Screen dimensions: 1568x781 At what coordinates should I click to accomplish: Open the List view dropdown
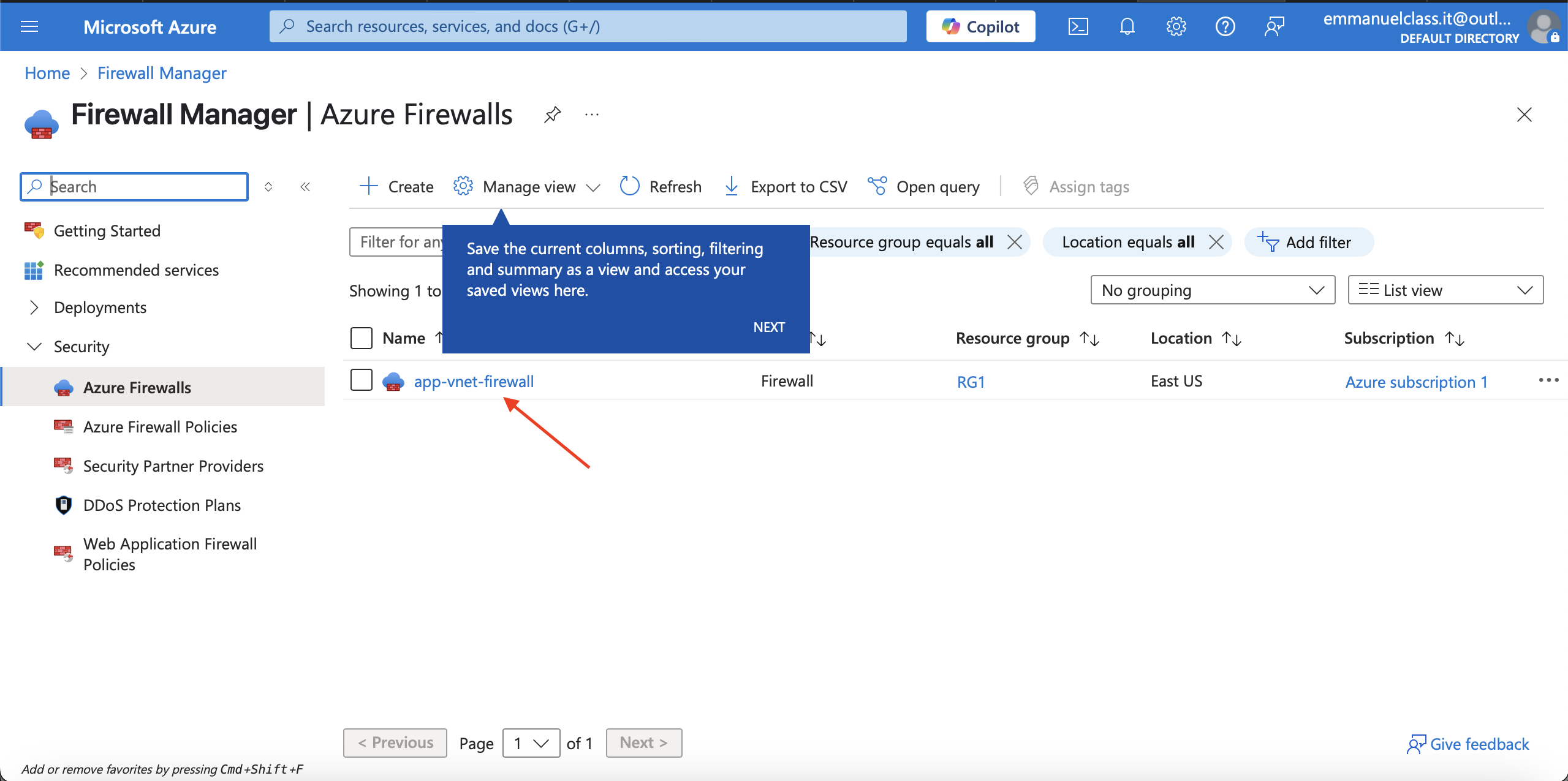click(1445, 290)
